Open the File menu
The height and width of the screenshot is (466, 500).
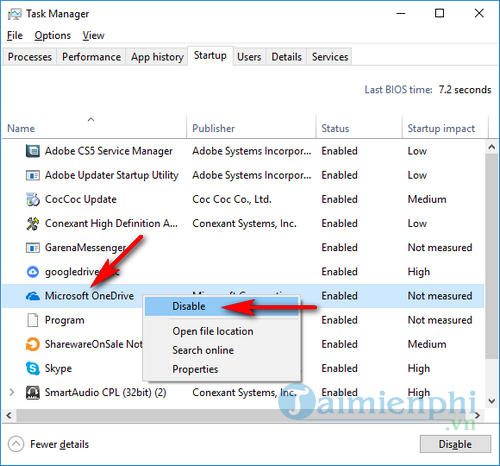(x=15, y=35)
